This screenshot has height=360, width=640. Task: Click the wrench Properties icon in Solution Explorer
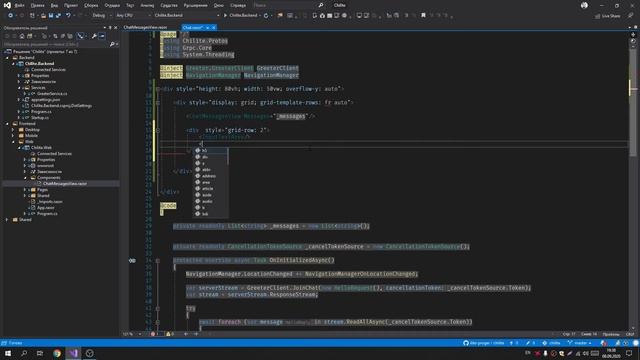(94, 36)
